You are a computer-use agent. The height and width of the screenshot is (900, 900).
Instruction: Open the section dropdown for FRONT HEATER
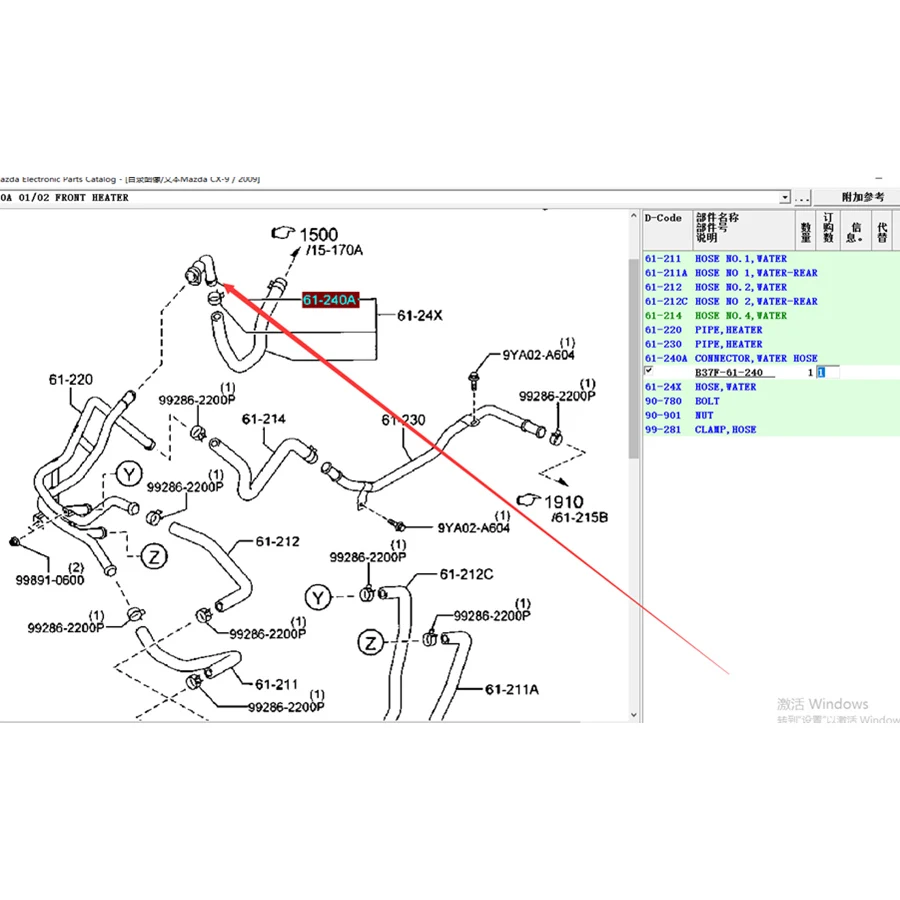tap(785, 197)
